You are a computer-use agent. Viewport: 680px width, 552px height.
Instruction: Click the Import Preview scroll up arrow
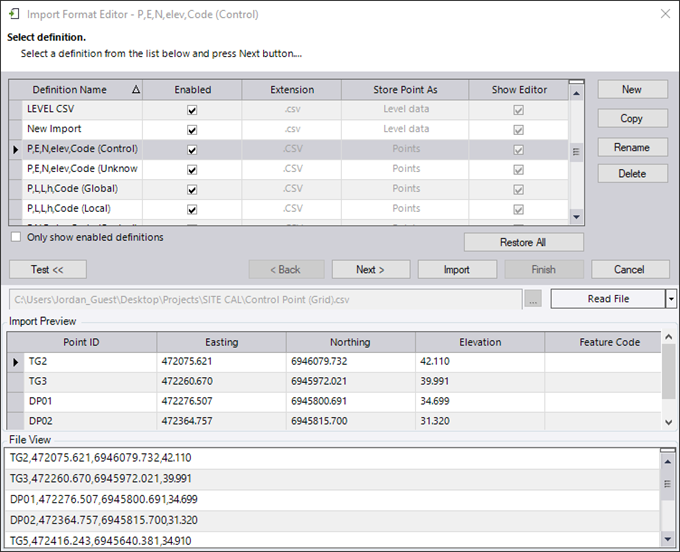(x=668, y=337)
